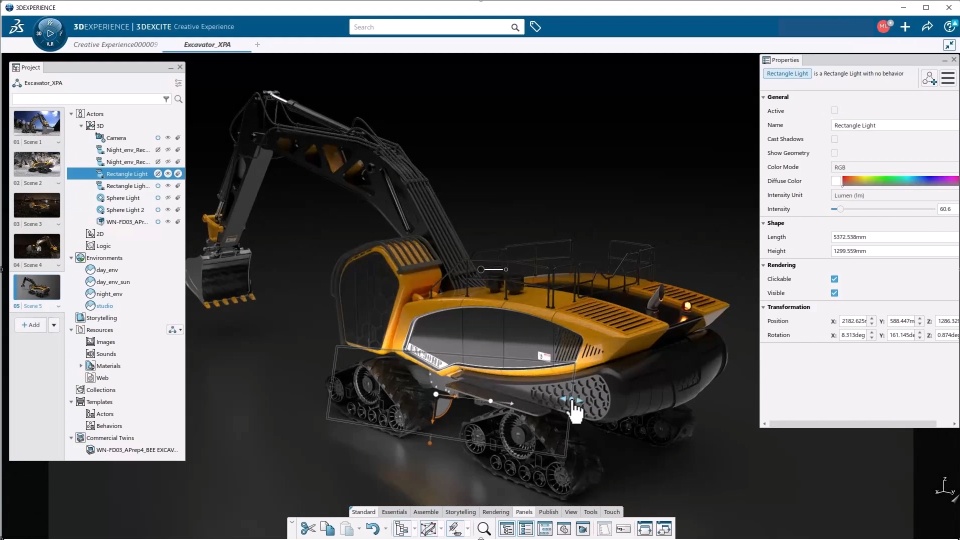Click the Rectangle Light label button in Properties
This screenshot has height=540, width=960.
pyautogui.click(x=787, y=73)
